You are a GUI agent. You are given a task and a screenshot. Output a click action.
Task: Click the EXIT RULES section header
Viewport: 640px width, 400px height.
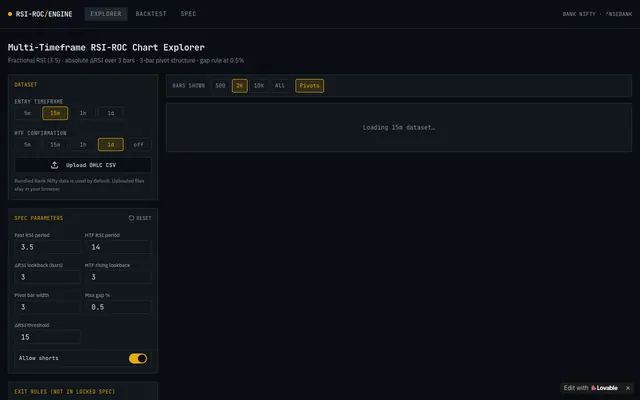click(64, 391)
